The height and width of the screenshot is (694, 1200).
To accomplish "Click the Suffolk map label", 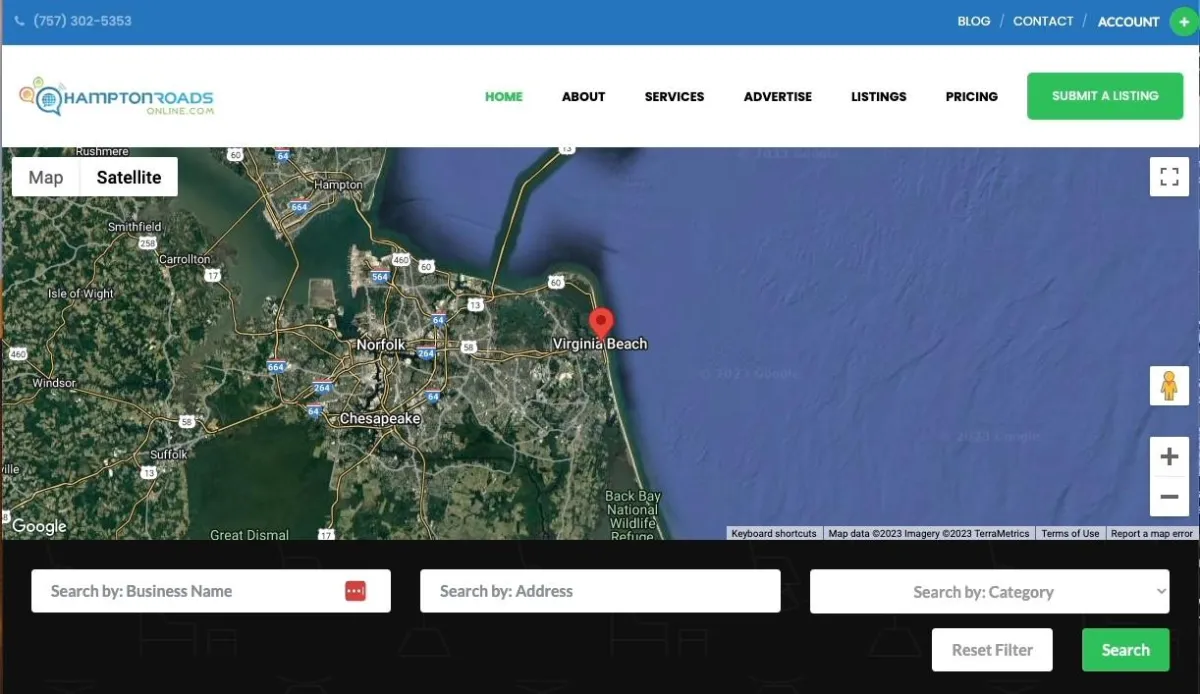I will coord(169,455).
